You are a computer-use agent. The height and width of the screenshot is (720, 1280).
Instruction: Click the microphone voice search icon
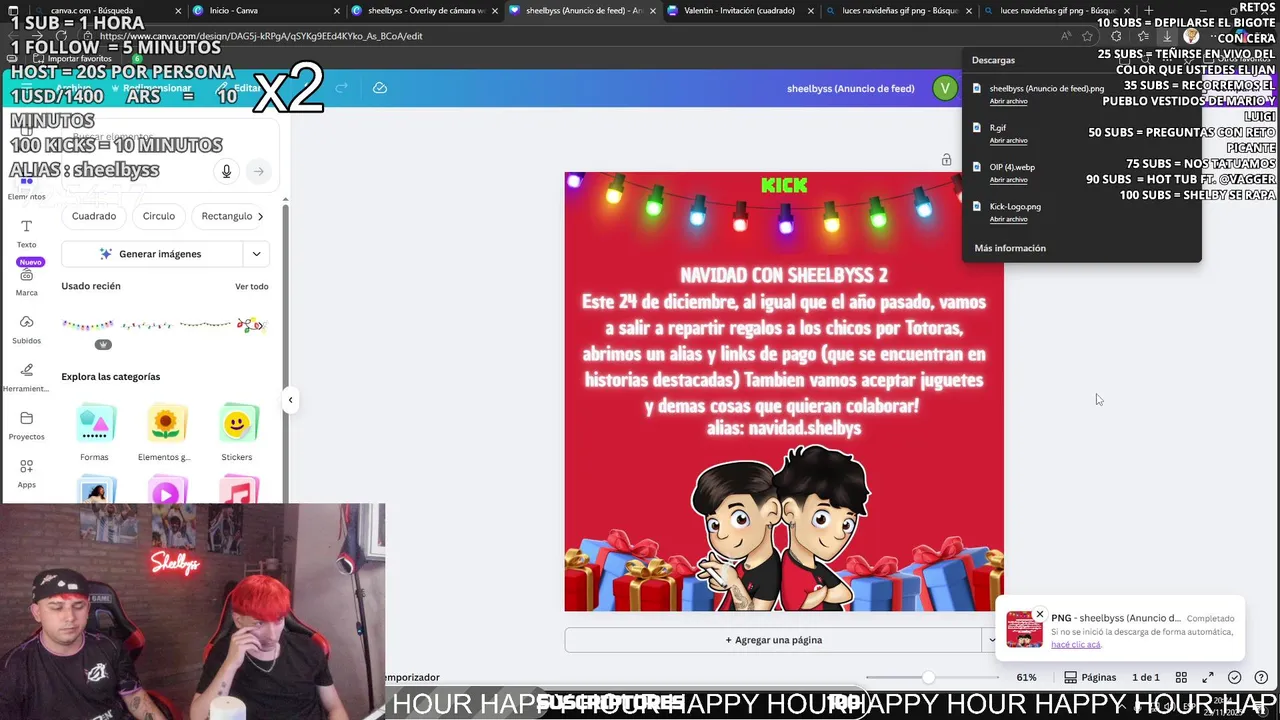point(226,171)
